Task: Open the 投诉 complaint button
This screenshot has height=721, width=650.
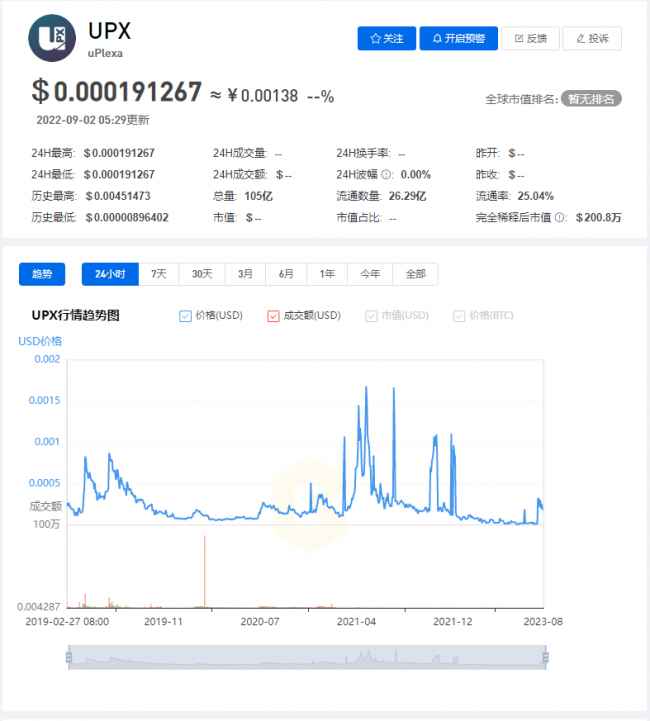Action: [x=592, y=38]
